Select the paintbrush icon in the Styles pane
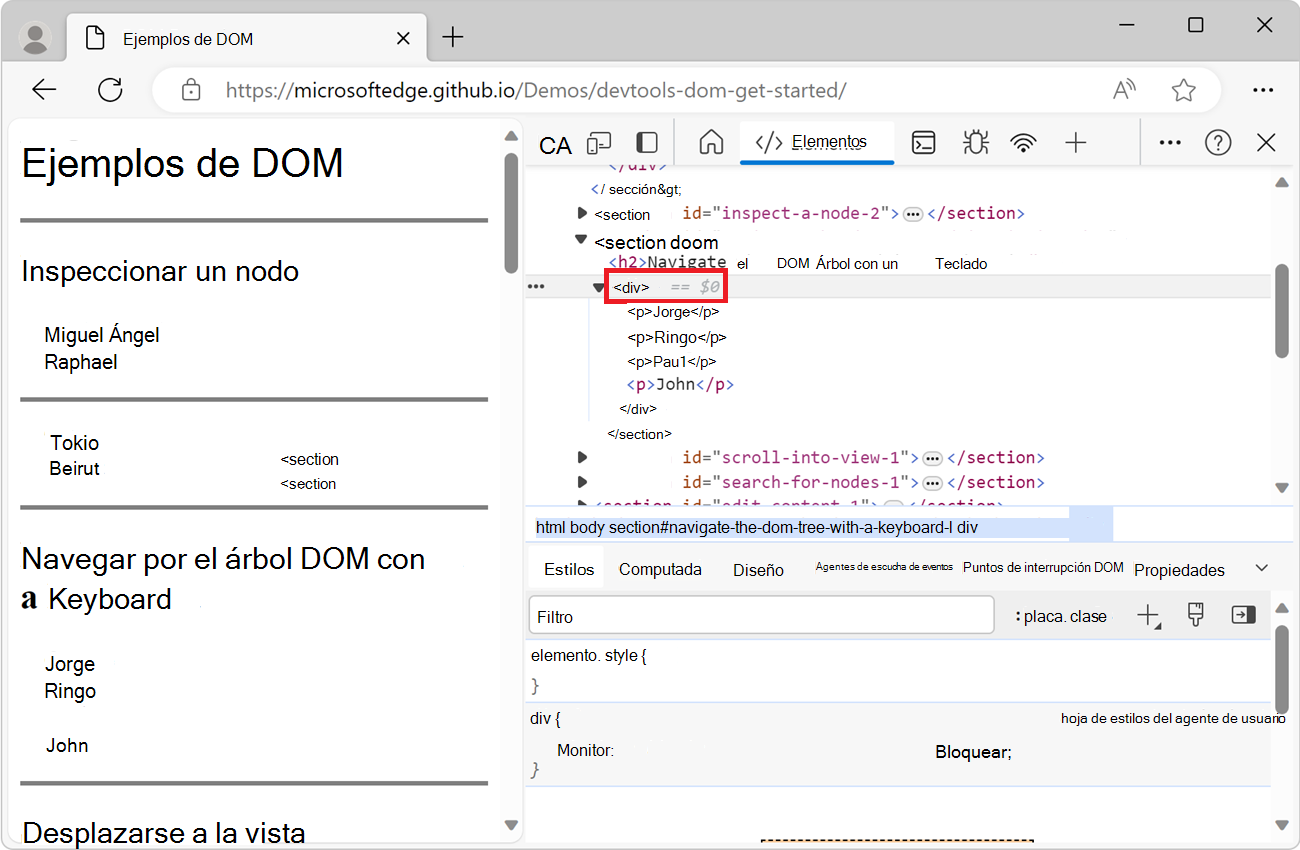 pos(1196,615)
